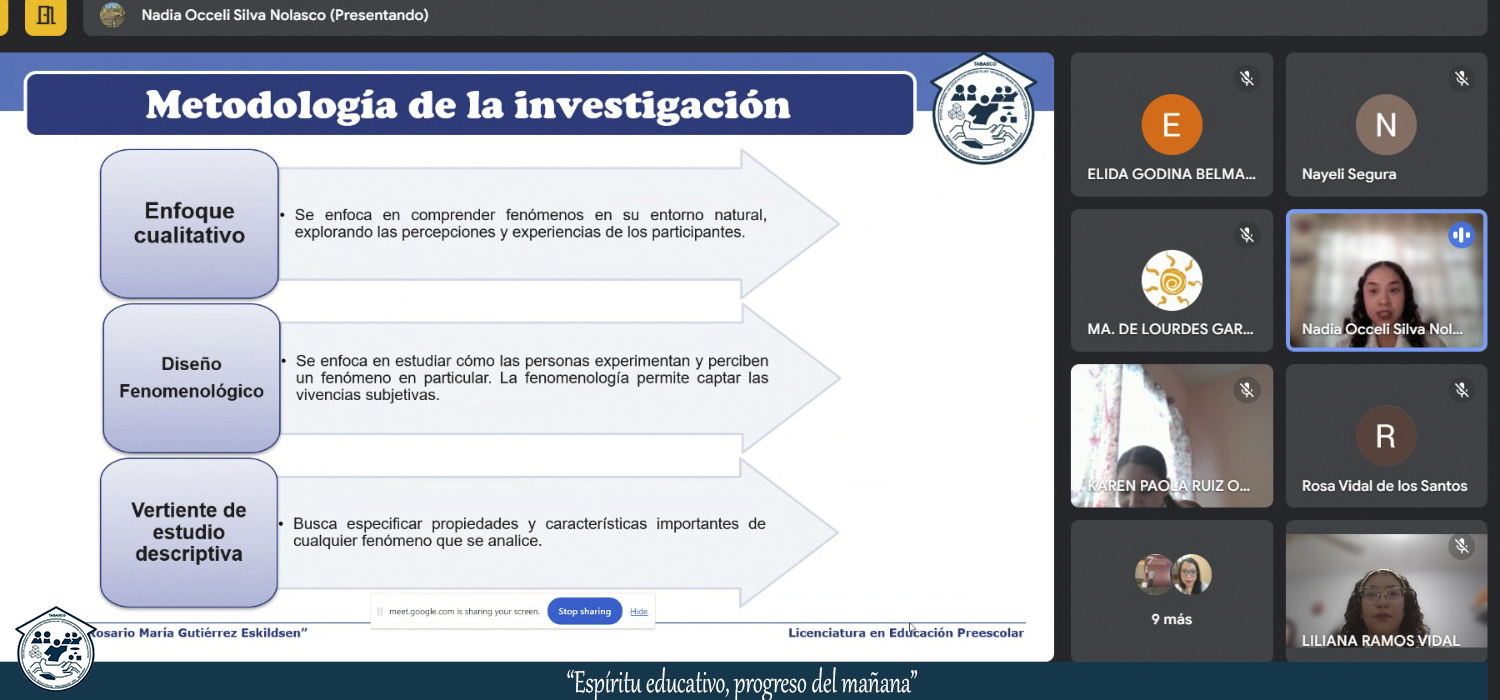Select Karen Paola Ruiz's video tile
The height and width of the screenshot is (700, 1500).
pos(1172,436)
